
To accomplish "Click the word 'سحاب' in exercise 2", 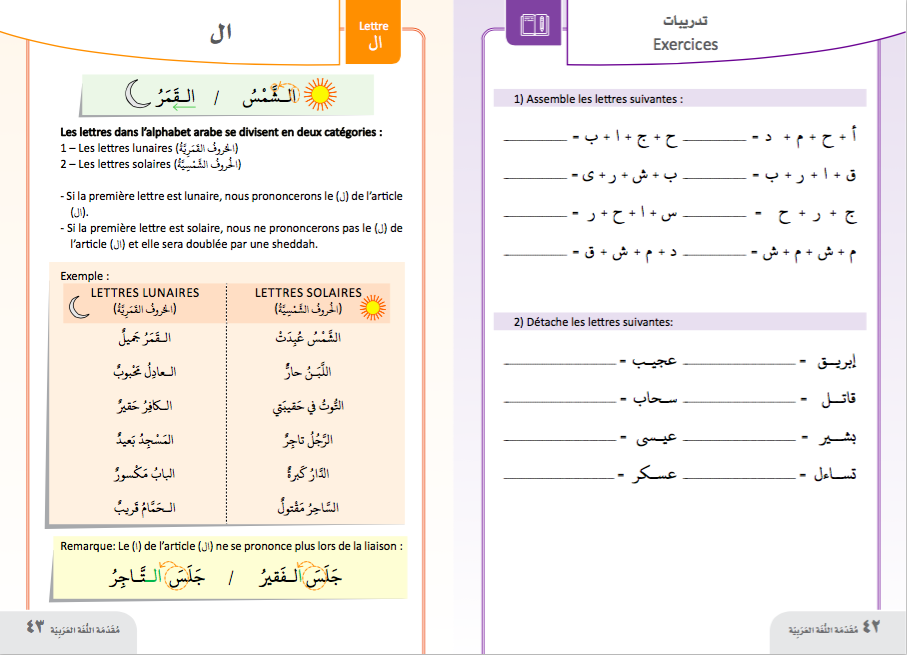I will point(655,399).
